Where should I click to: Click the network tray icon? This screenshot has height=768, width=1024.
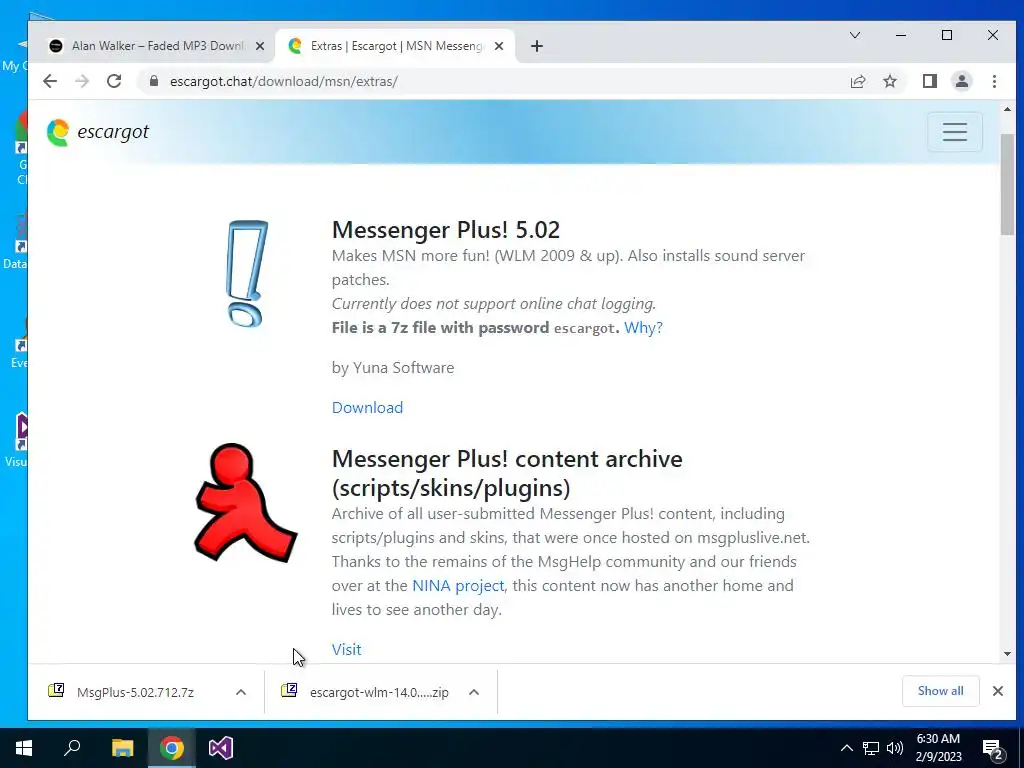coord(870,748)
